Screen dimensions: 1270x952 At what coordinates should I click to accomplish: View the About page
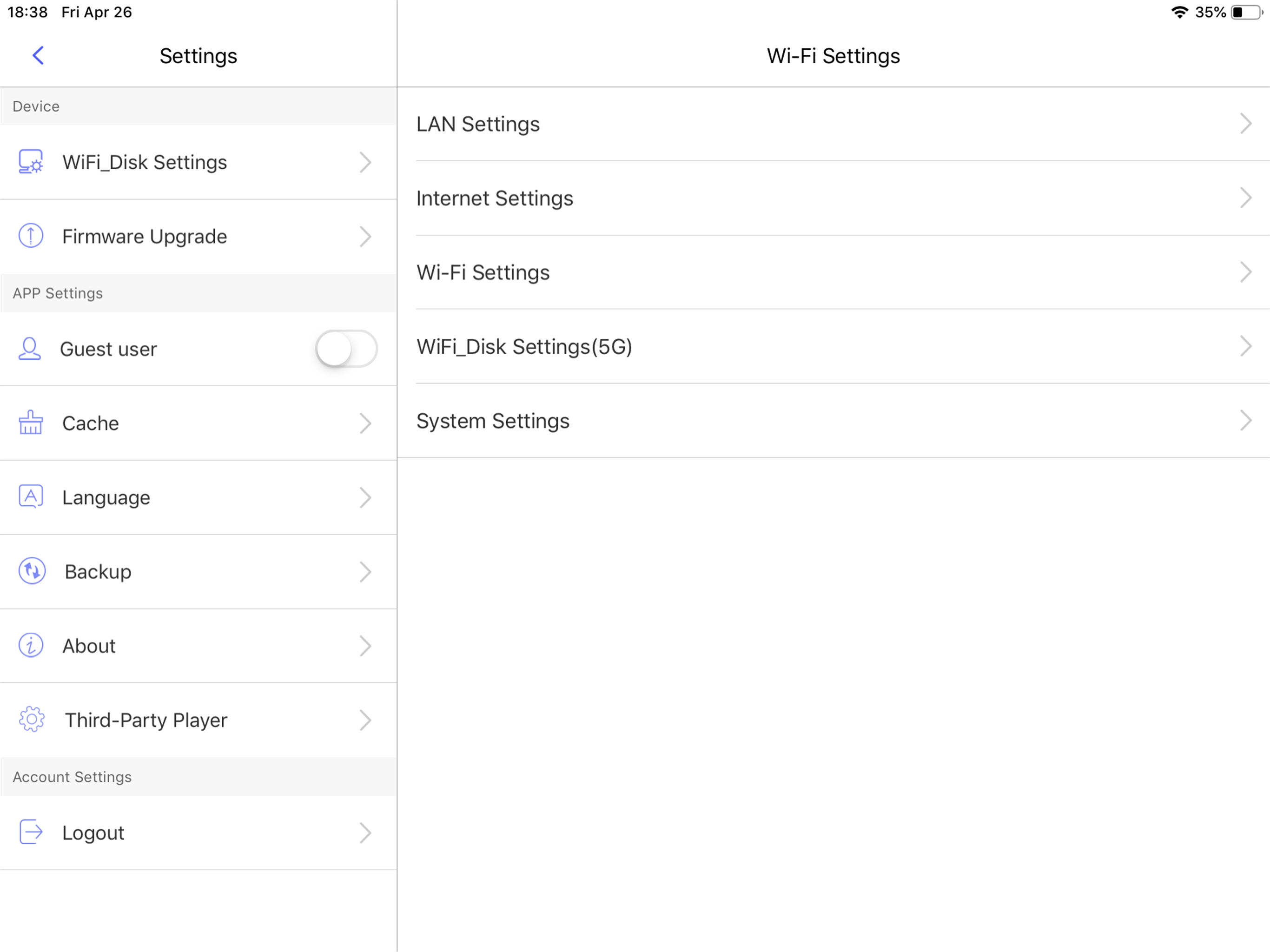tap(198, 646)
